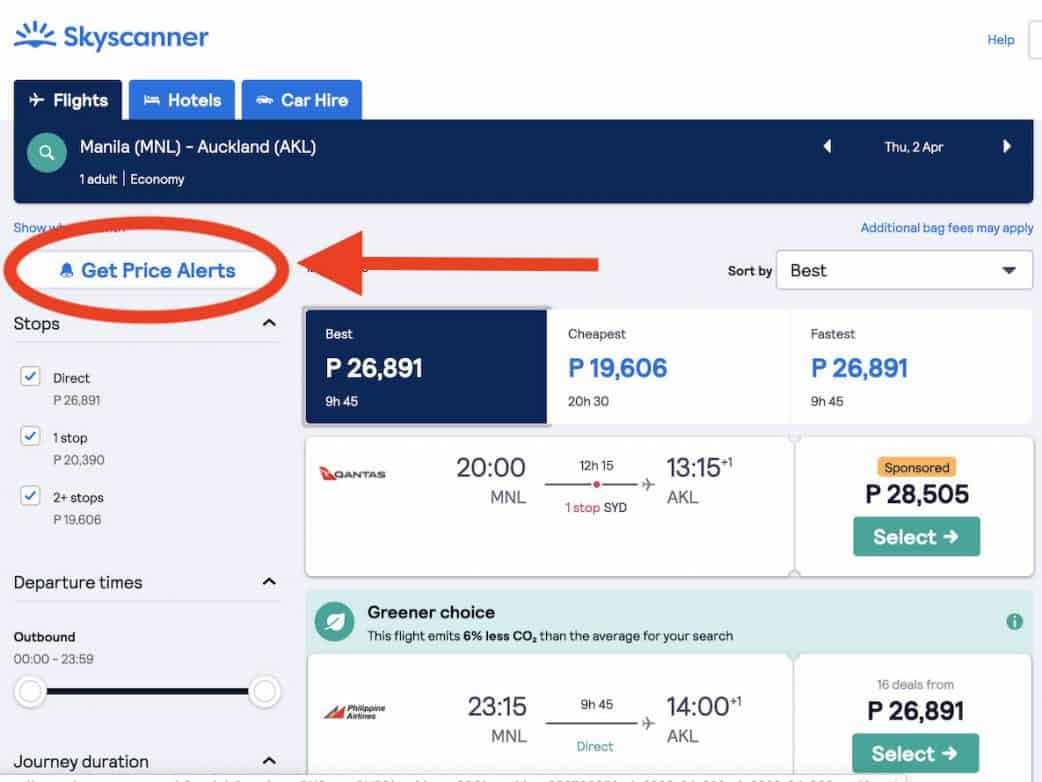
Task: Switch to the Hotels tab
Action: pyautogui.click(x=182, y=100)
